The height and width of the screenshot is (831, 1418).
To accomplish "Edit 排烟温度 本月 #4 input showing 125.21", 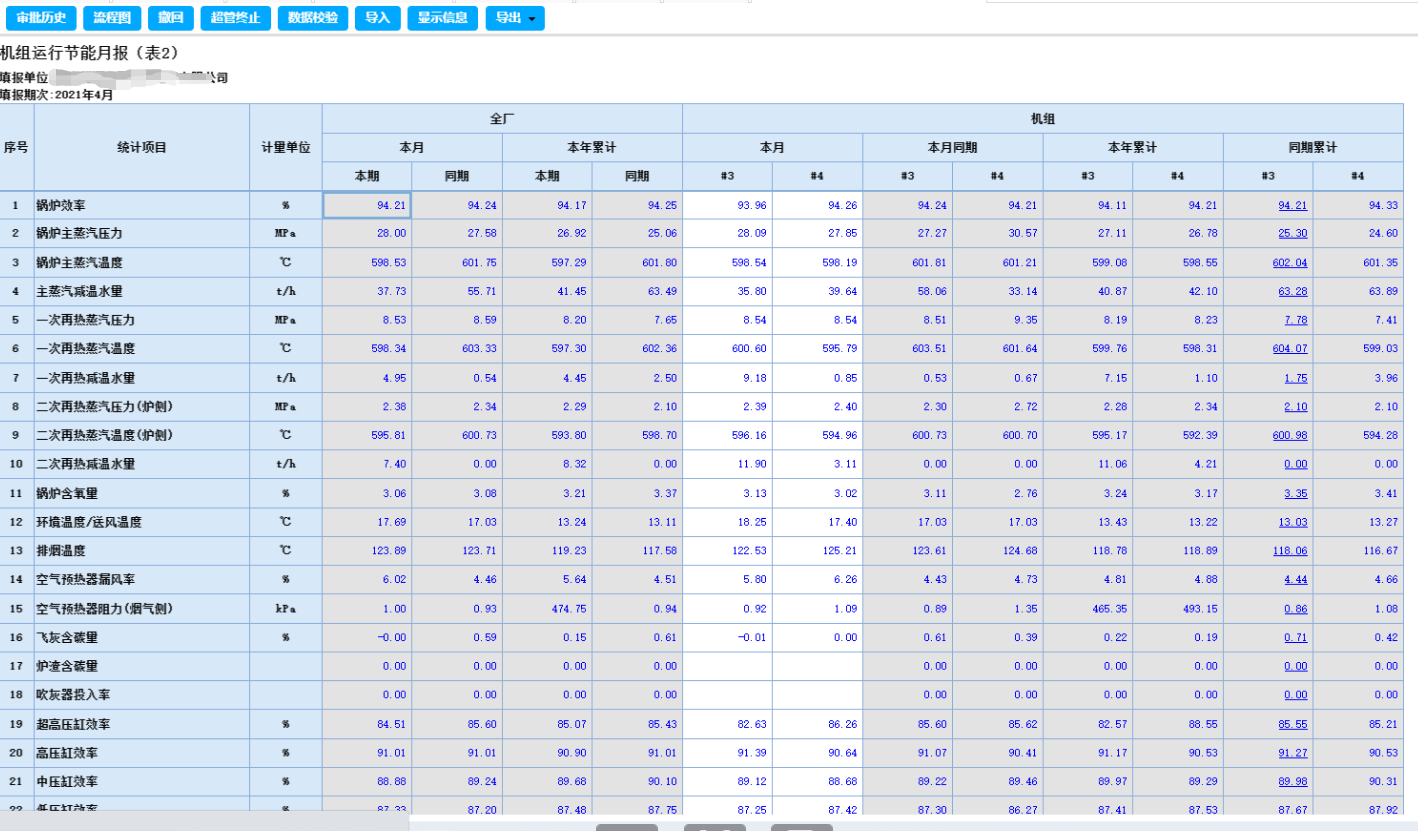I will 817,551.
